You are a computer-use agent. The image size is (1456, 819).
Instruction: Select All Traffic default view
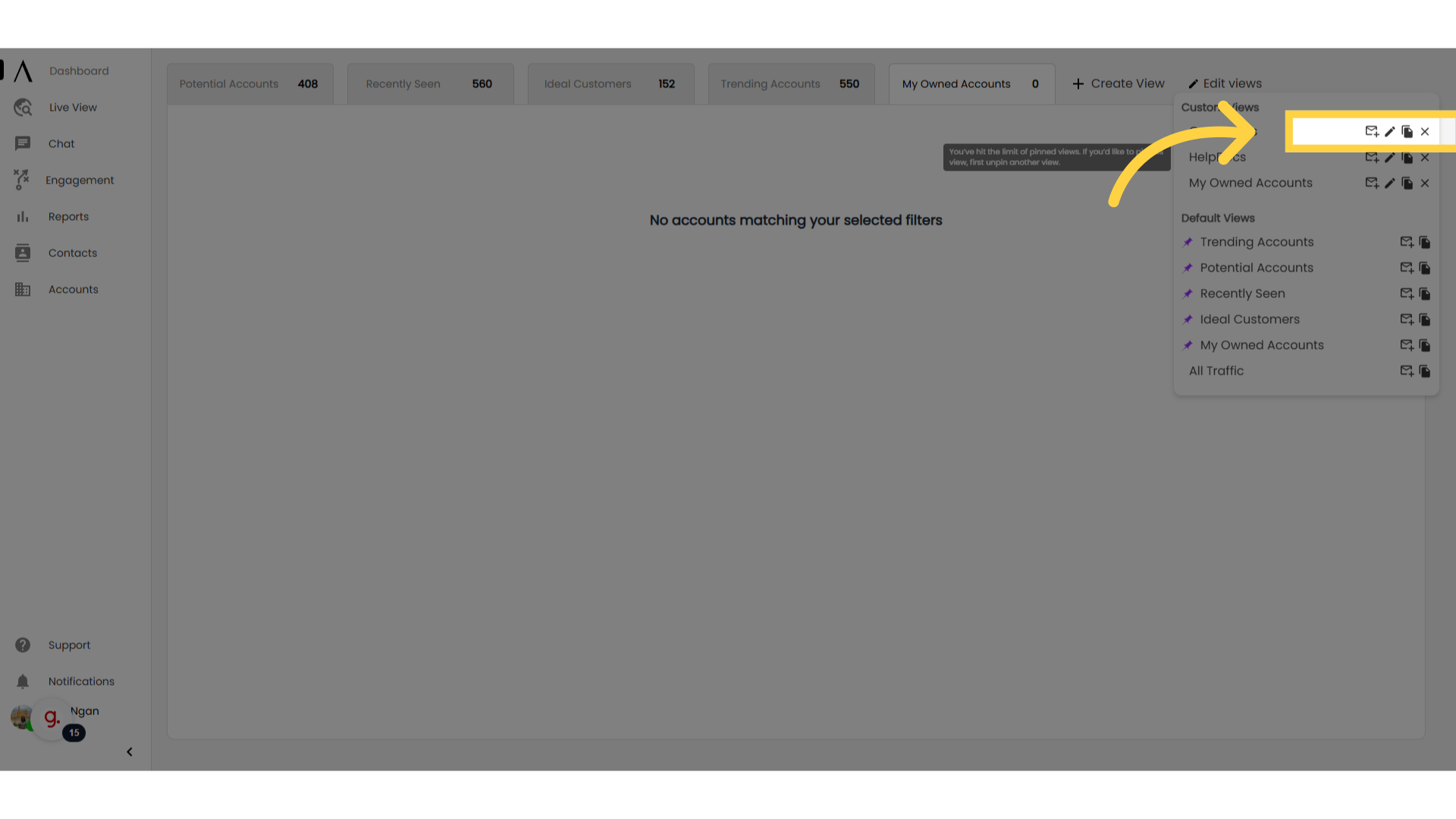(1217, 370)
